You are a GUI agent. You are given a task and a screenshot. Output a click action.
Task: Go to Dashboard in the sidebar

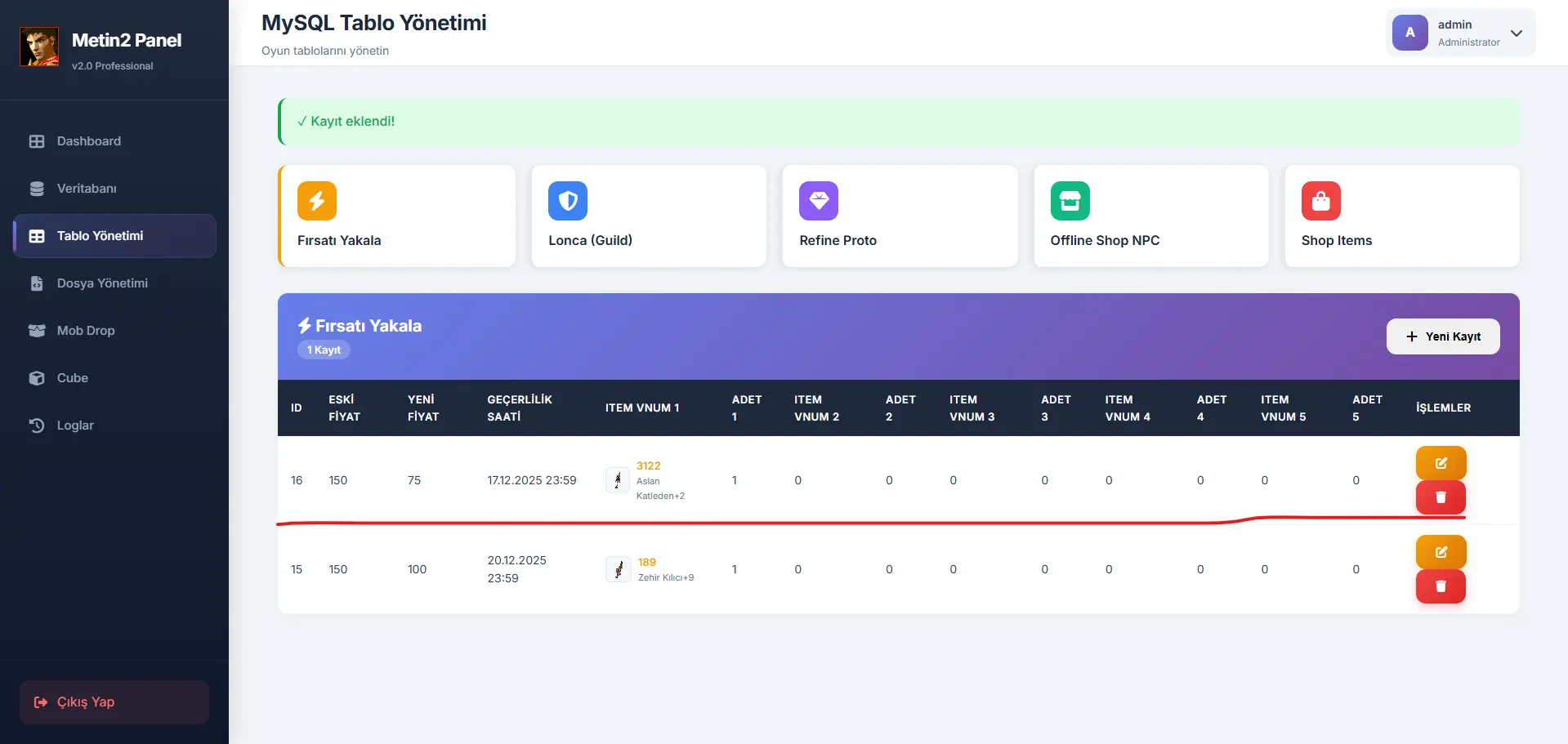88,141
